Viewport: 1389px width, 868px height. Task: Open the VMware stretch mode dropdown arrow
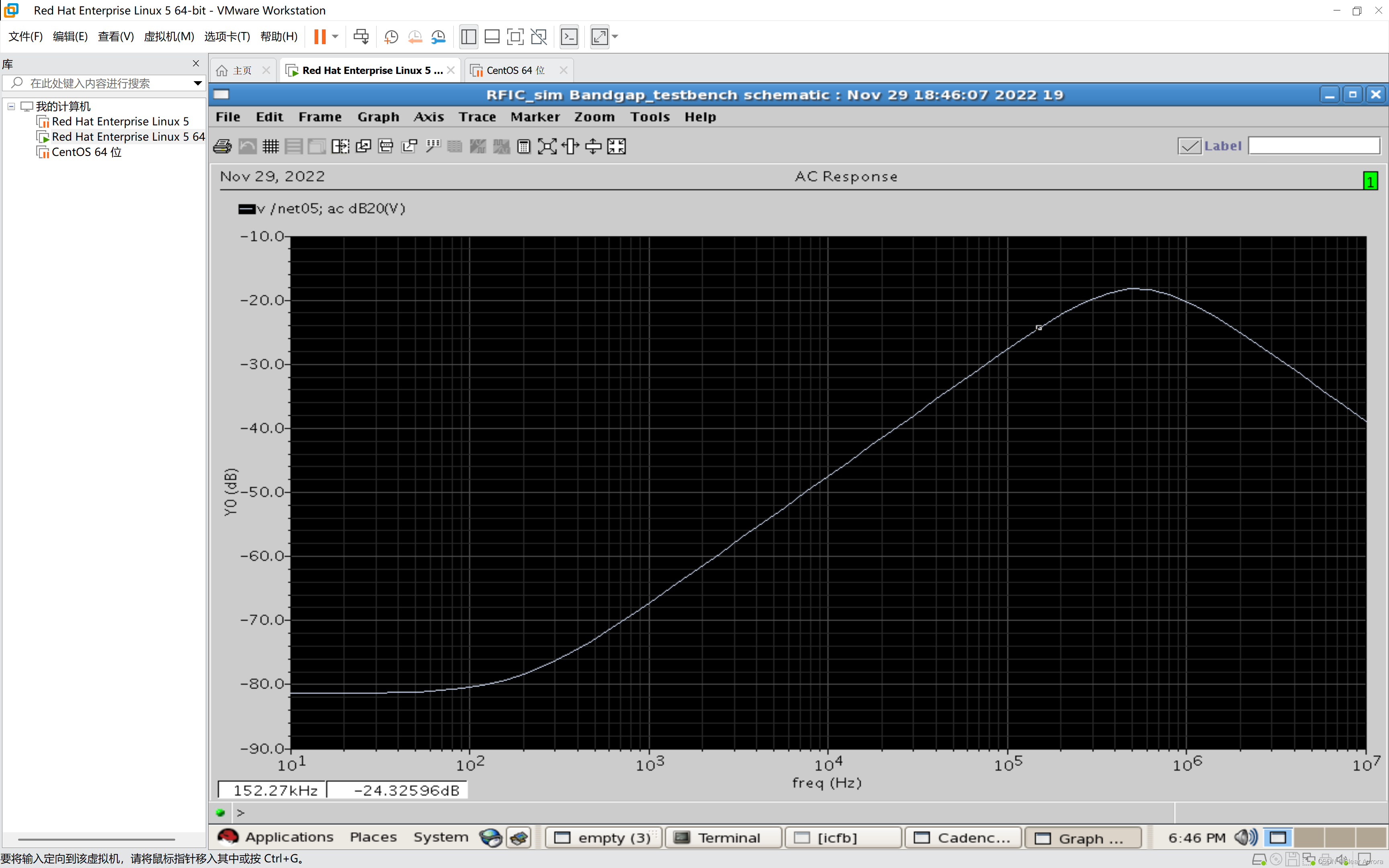(x=615, y=37)
